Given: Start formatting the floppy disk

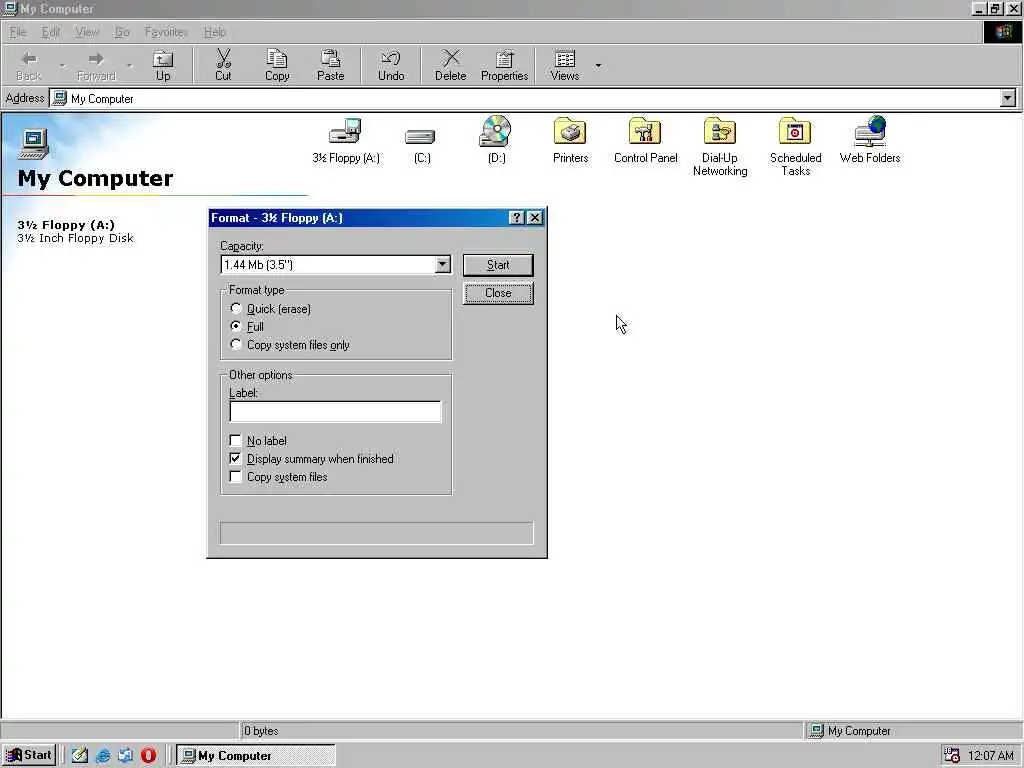Looking at the screenshot, I should (498, 265).
